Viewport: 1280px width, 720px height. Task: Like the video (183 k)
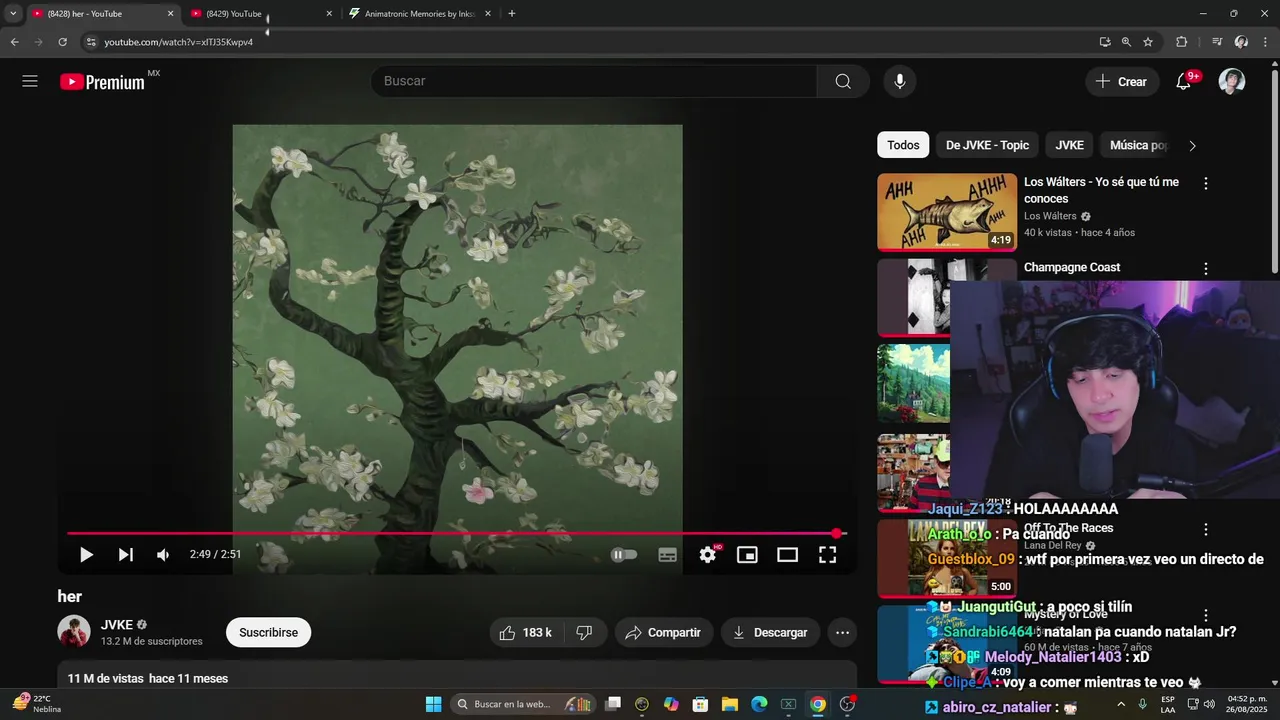526,632
